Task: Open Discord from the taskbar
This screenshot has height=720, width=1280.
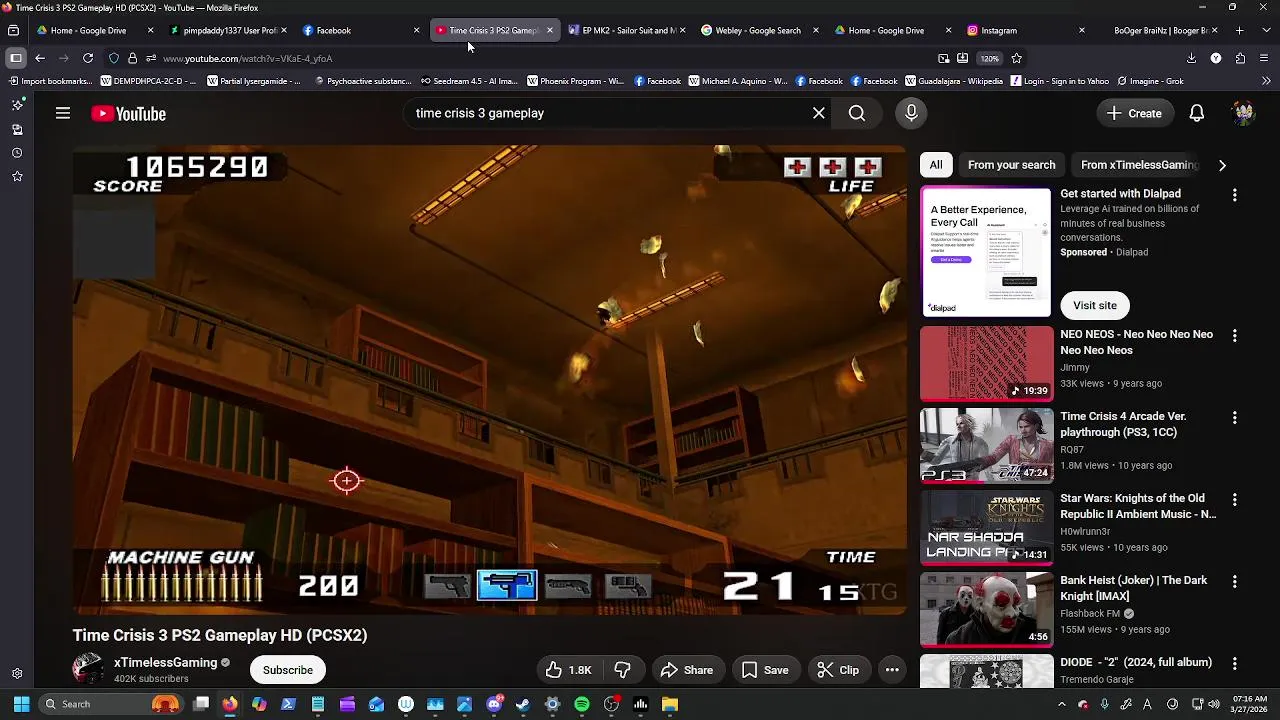Action: [494, 704]
